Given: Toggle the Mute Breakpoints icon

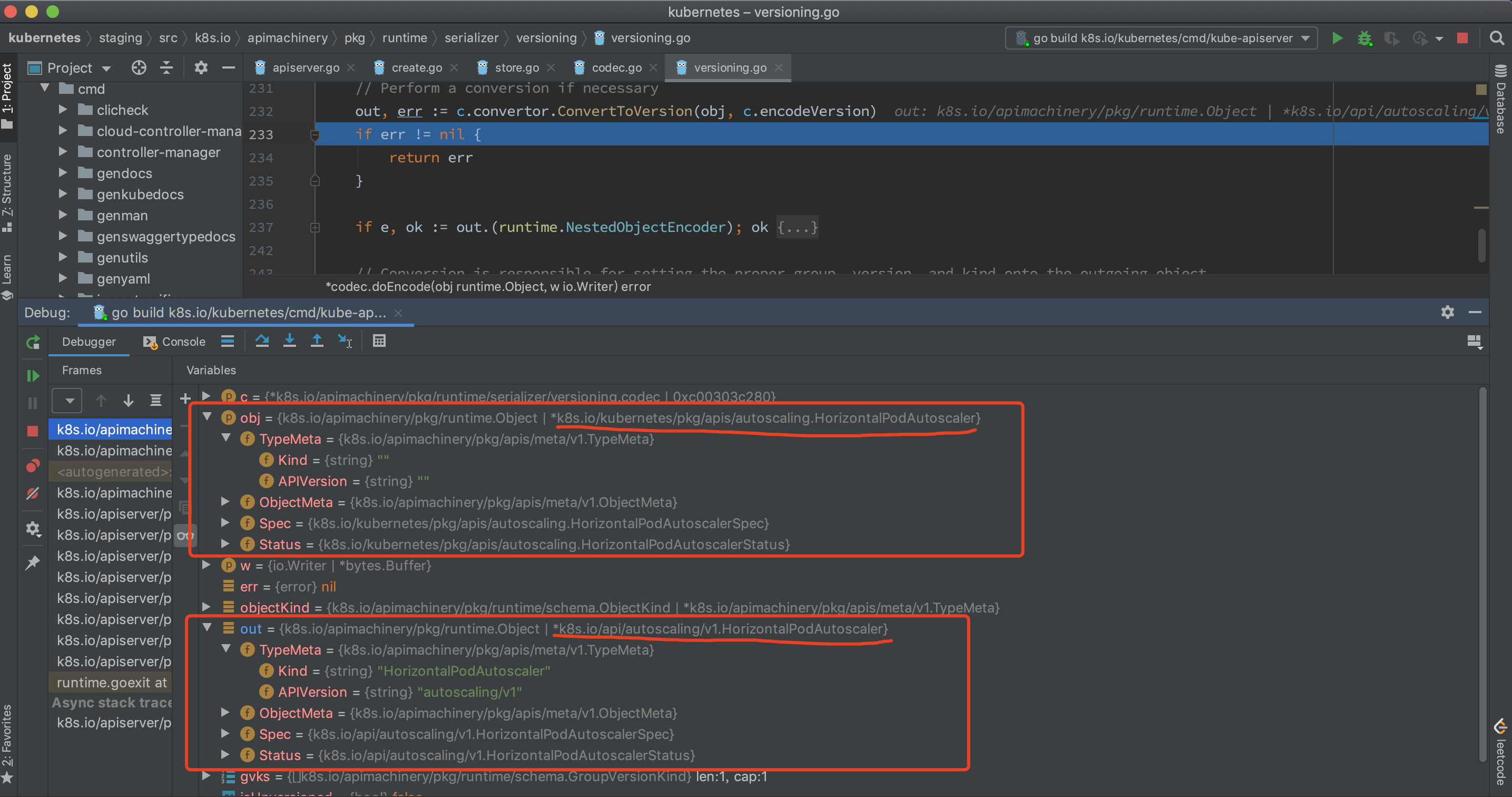Looking at the screenshot, I should tap(33, 493).
